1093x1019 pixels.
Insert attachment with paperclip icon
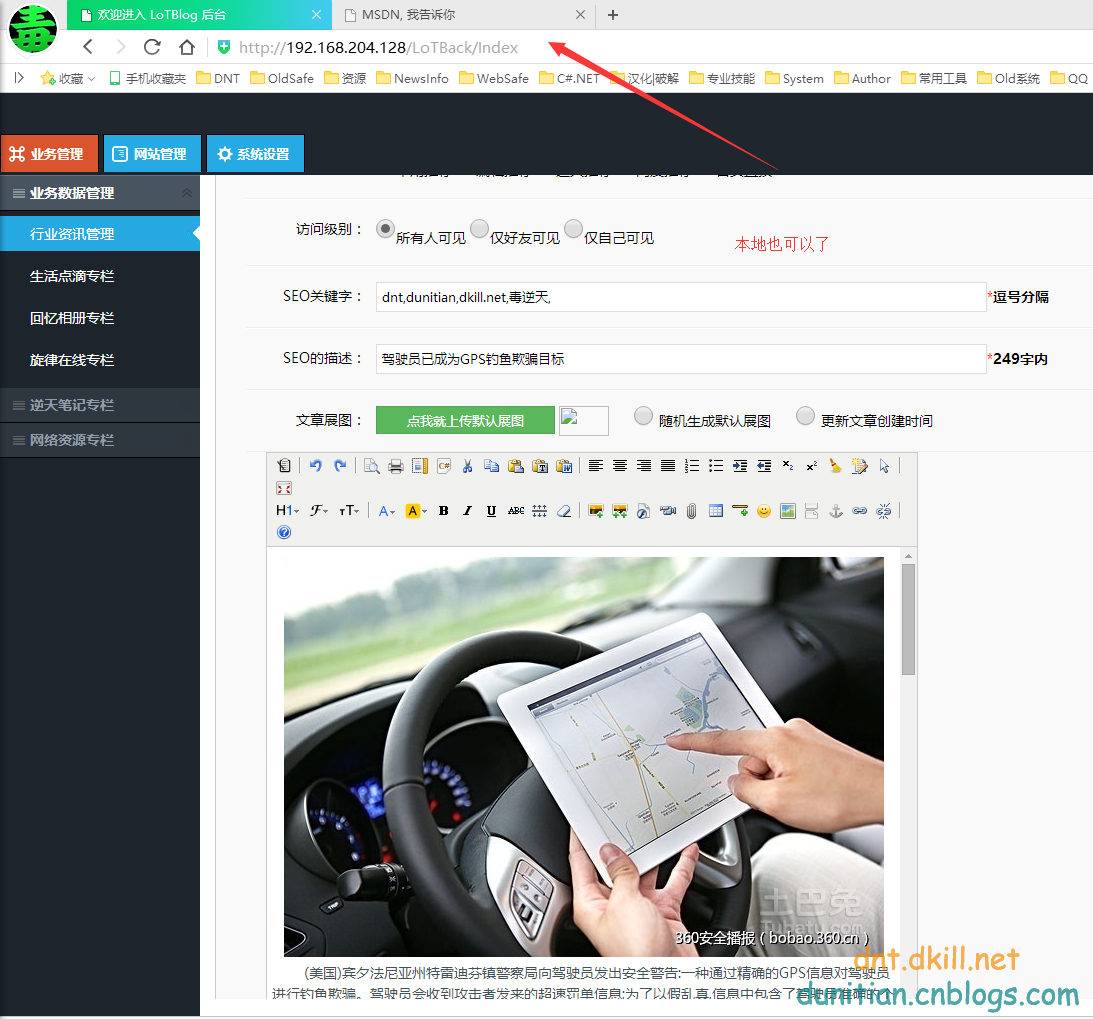click(691, 511)
